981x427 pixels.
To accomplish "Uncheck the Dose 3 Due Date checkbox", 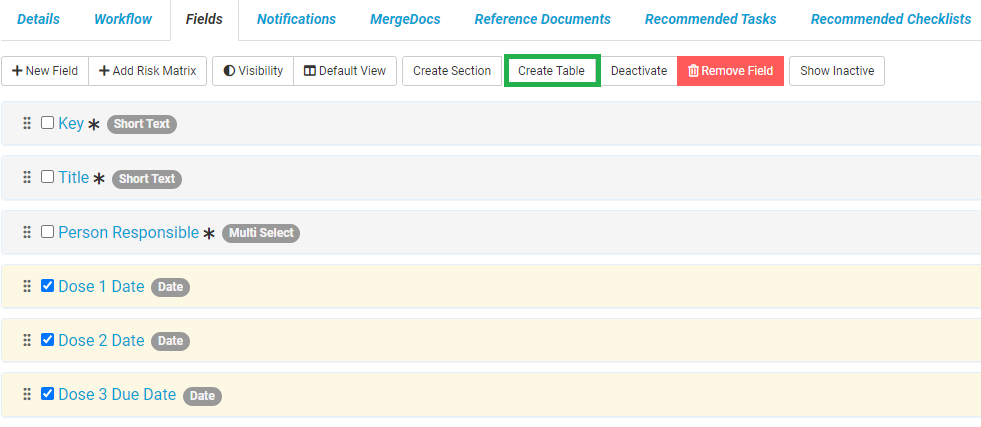I will (x=48, y=394).
